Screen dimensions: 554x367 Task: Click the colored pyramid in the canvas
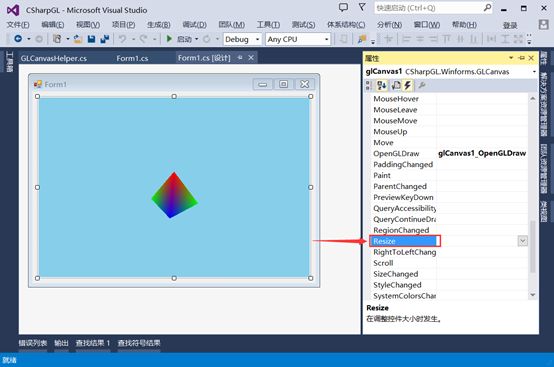point(174,195)
